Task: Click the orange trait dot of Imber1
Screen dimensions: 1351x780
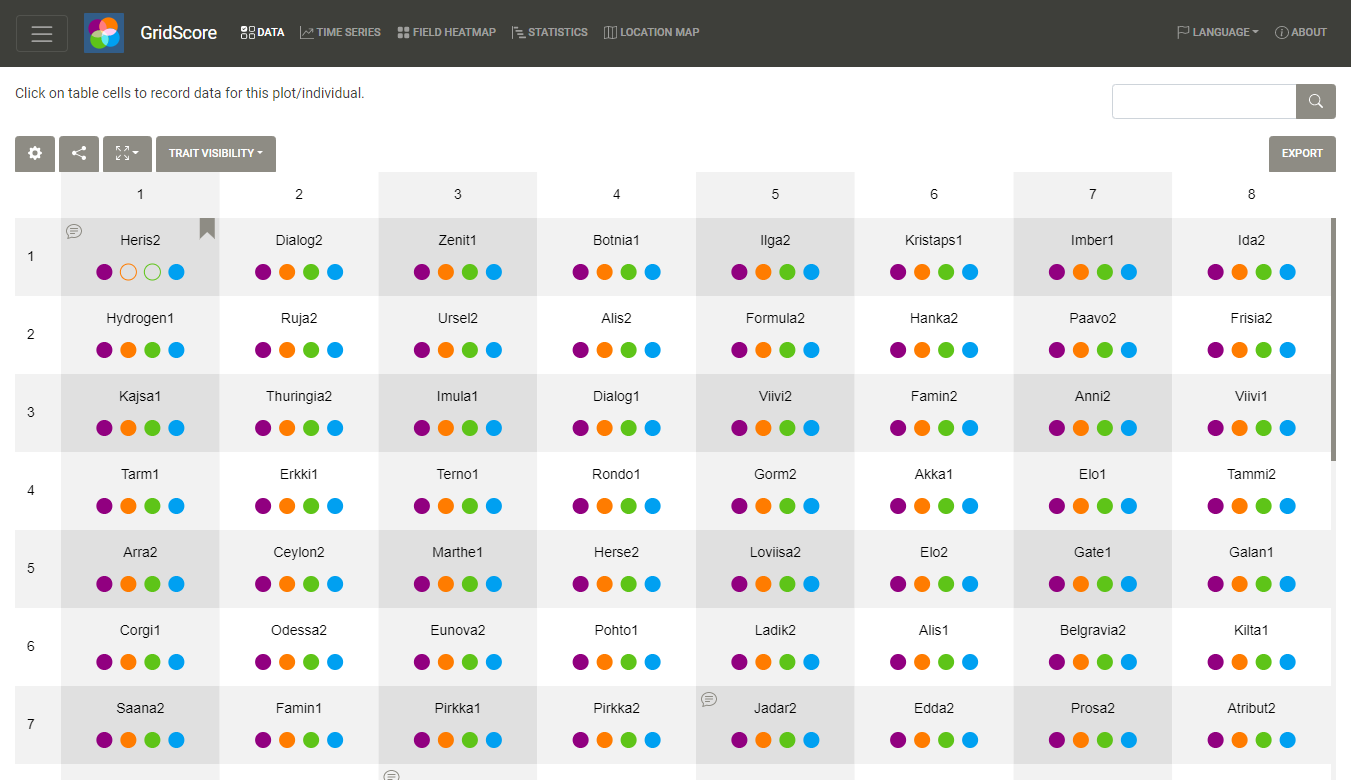Action: [1081, 272]
